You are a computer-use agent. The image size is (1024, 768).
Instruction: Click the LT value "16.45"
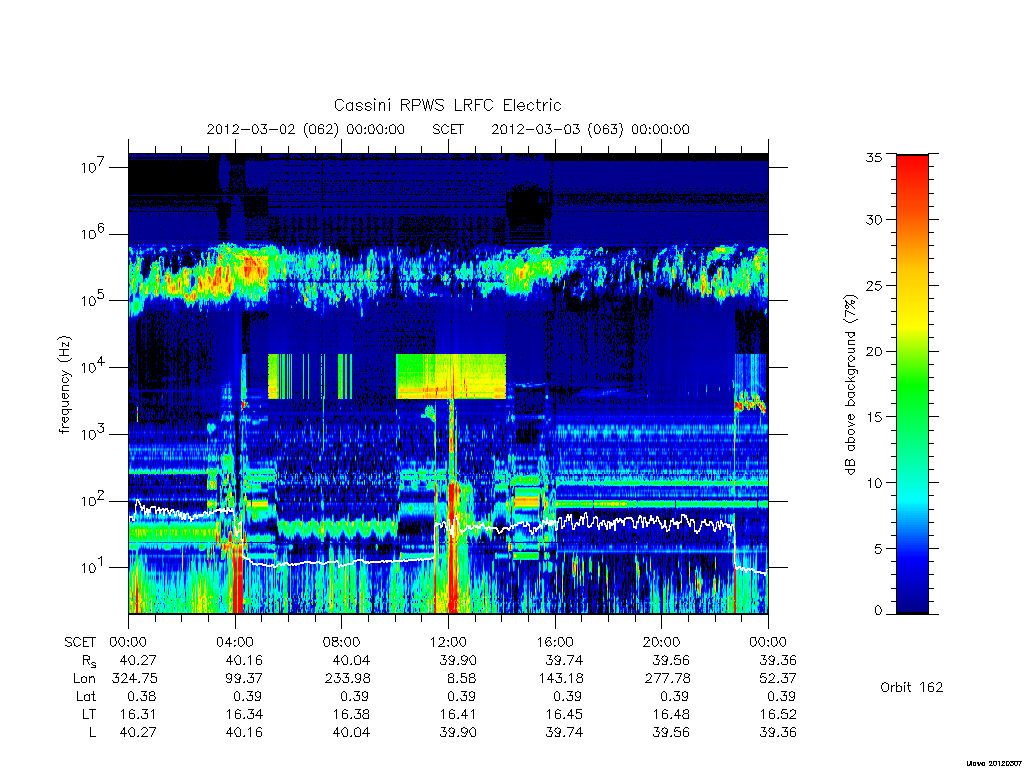(x=564, y=714)
